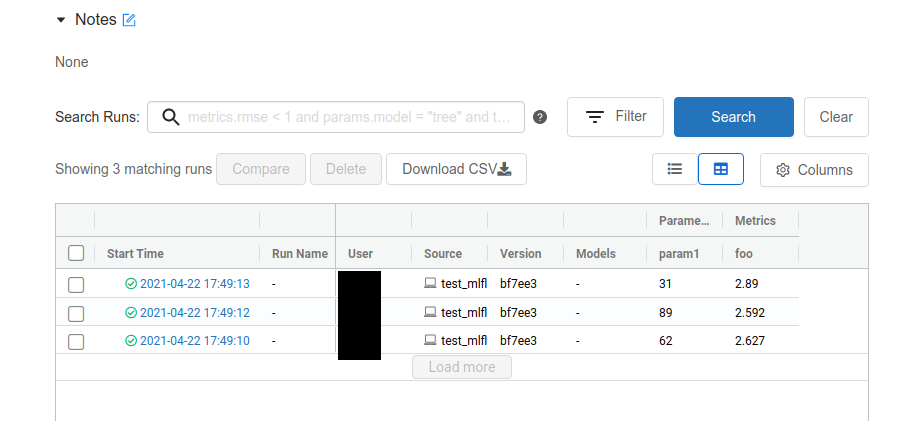Click the search help question mark icon
This screenshot has width=900, height=421.
540,117
